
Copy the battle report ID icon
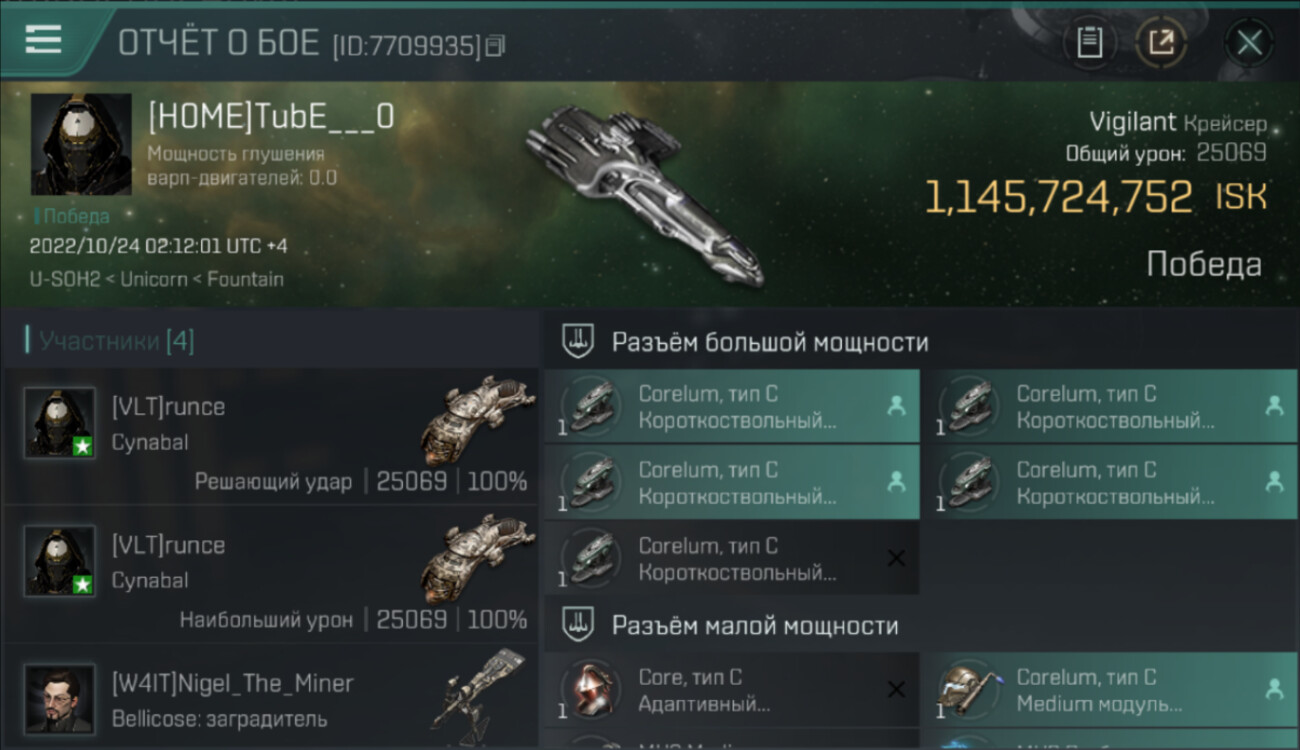tap(496, 45)
